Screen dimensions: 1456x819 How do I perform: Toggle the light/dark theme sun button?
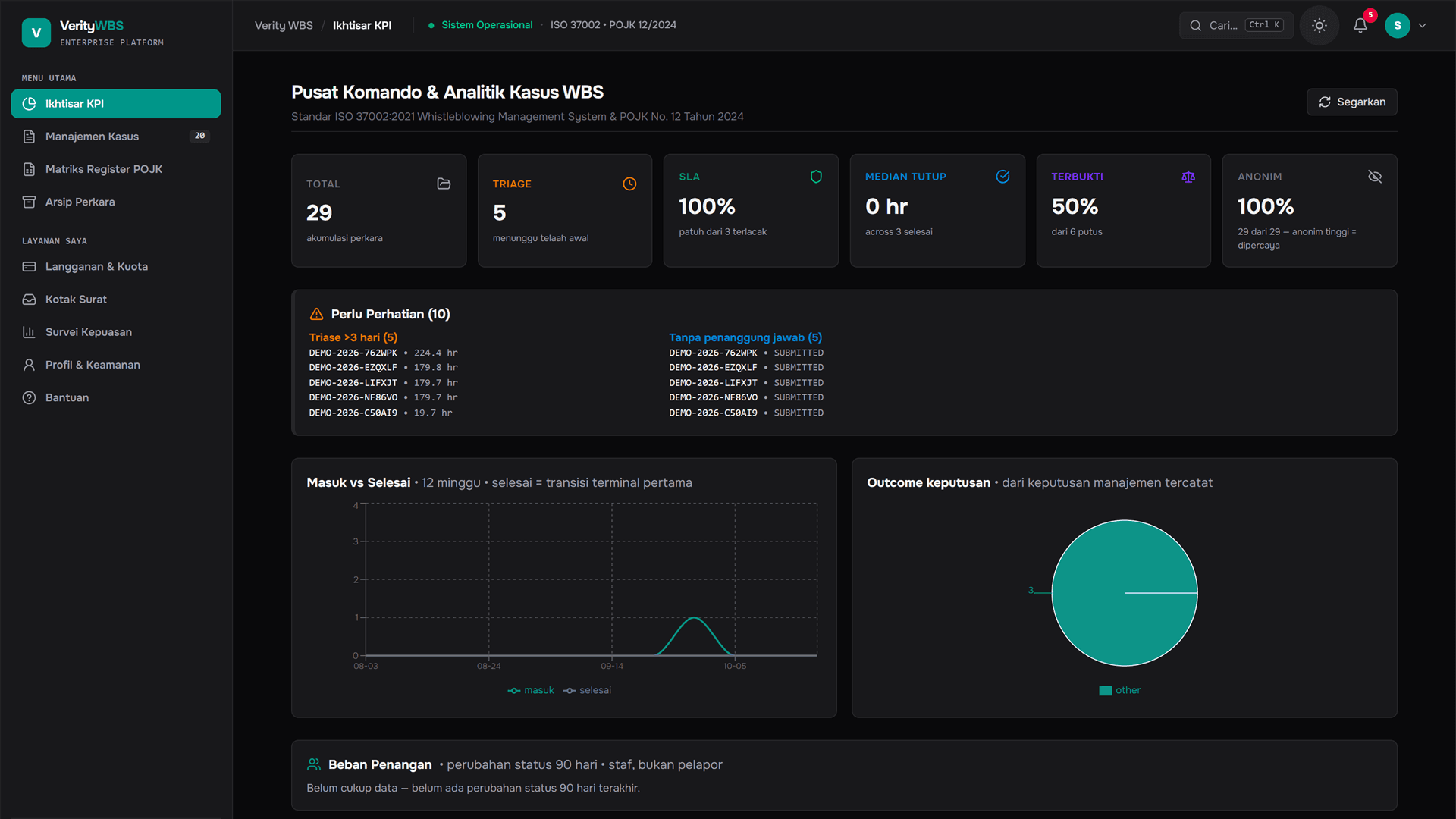1319,26
